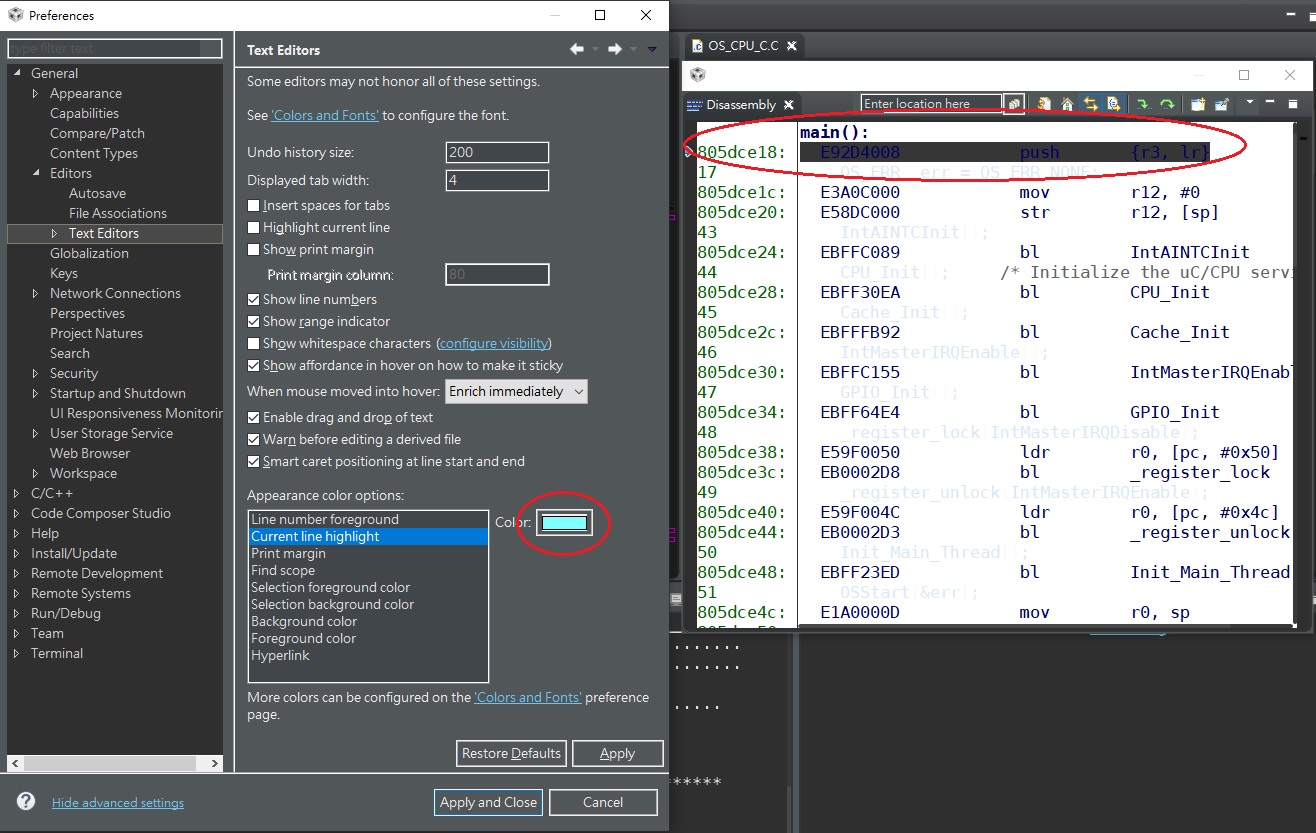
Task: Click the preferences filter text box
Action: point(115,48)
